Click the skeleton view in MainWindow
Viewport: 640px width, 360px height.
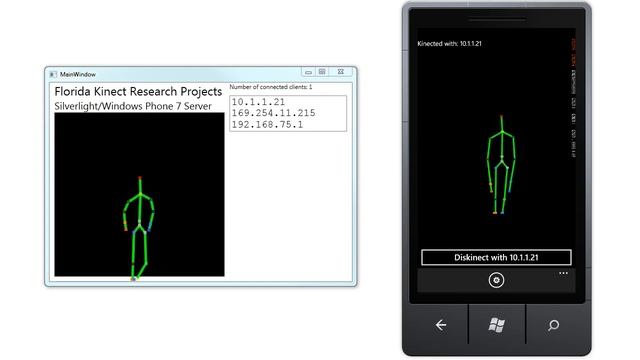point(139,195)
